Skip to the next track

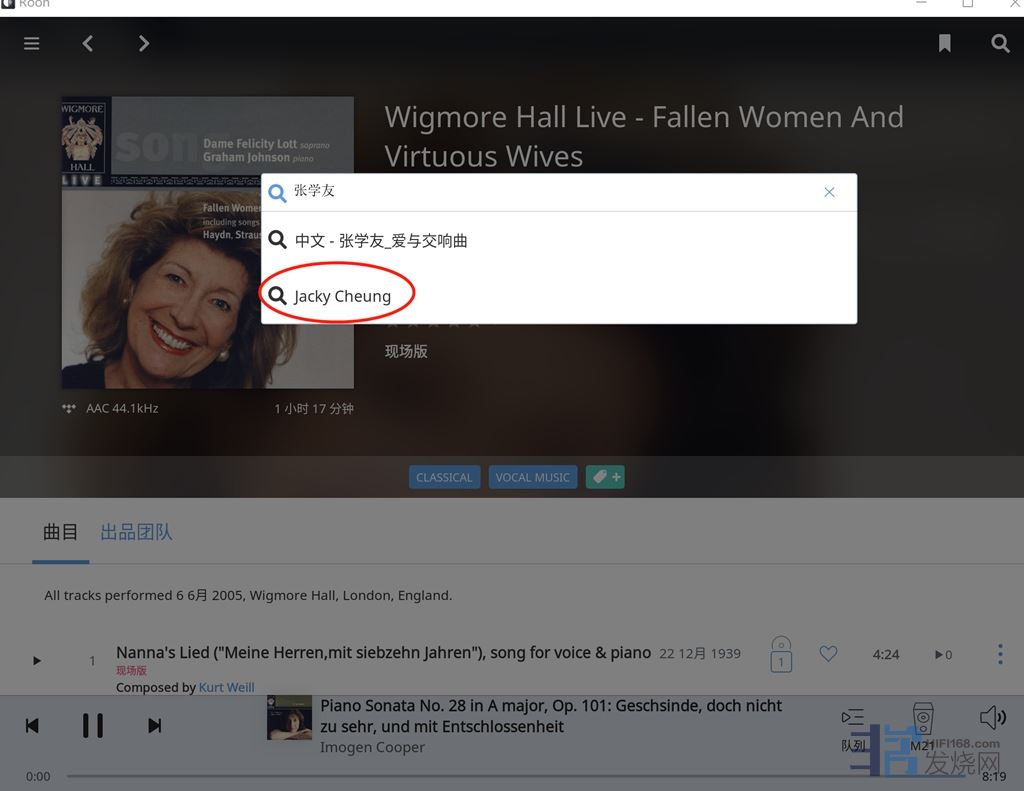pyautogui.click(x=154, y=725)
